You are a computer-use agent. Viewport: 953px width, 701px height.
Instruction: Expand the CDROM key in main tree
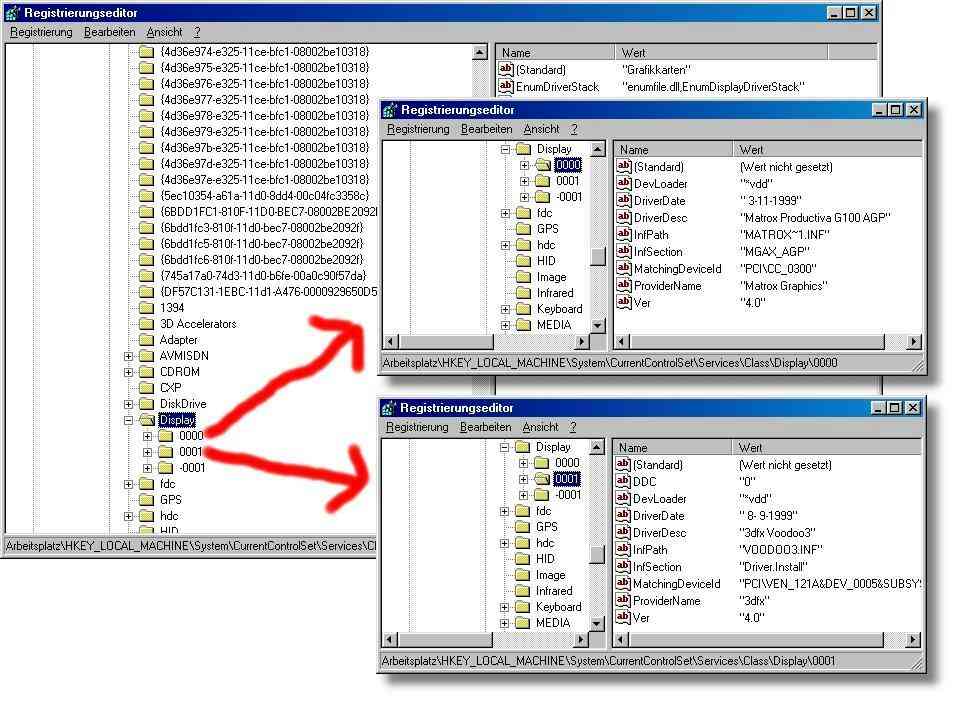(128, 372)
